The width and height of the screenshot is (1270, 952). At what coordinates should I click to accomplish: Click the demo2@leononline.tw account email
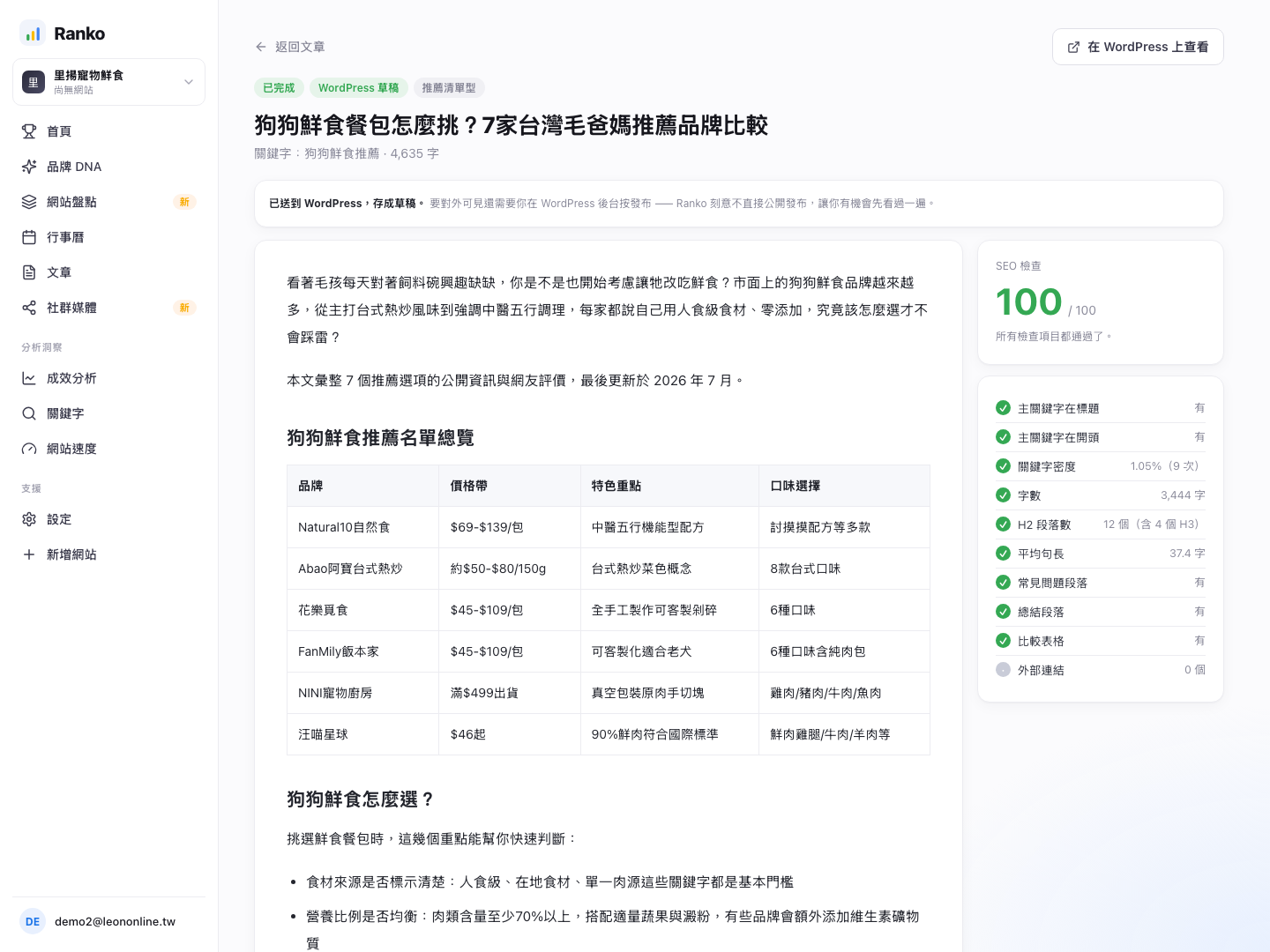115,922
